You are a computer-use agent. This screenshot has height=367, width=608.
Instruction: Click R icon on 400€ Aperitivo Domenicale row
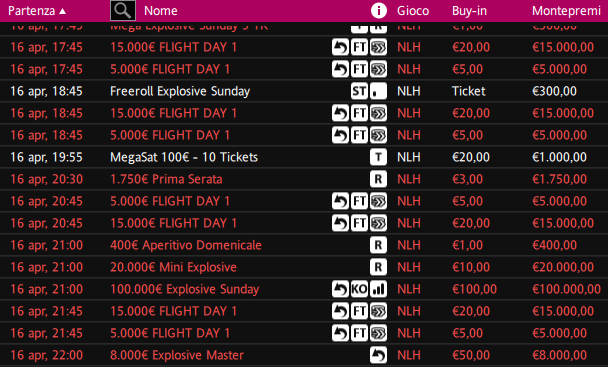(378, 245)
